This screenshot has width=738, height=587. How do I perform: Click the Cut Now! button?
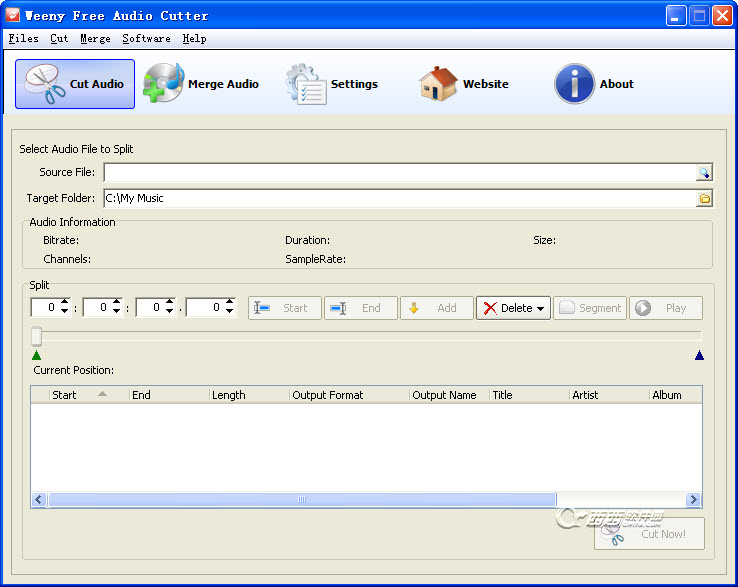point(650,534)
